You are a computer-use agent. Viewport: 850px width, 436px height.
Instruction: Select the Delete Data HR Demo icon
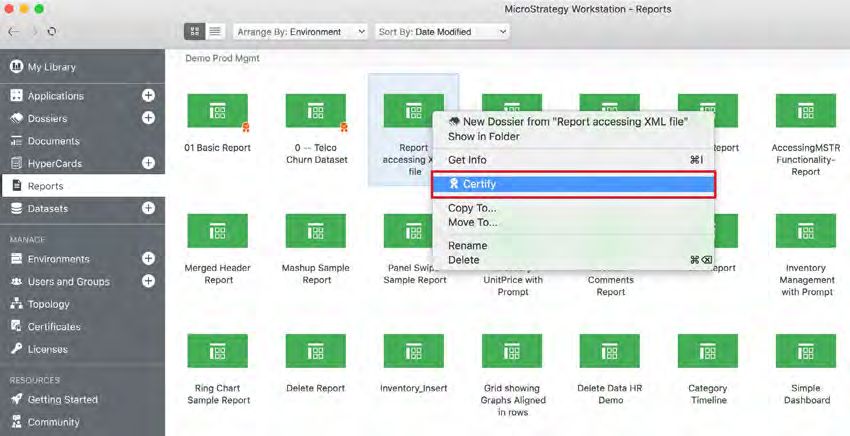tap(609, 351)
